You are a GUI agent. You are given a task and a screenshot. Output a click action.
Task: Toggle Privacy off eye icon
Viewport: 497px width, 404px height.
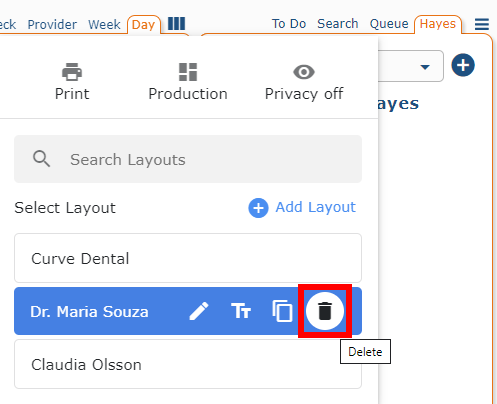tap(304, 72)
